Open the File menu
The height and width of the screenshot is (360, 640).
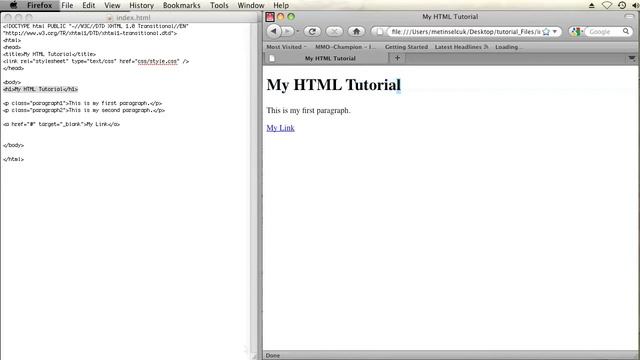click(x=67, y=5)
